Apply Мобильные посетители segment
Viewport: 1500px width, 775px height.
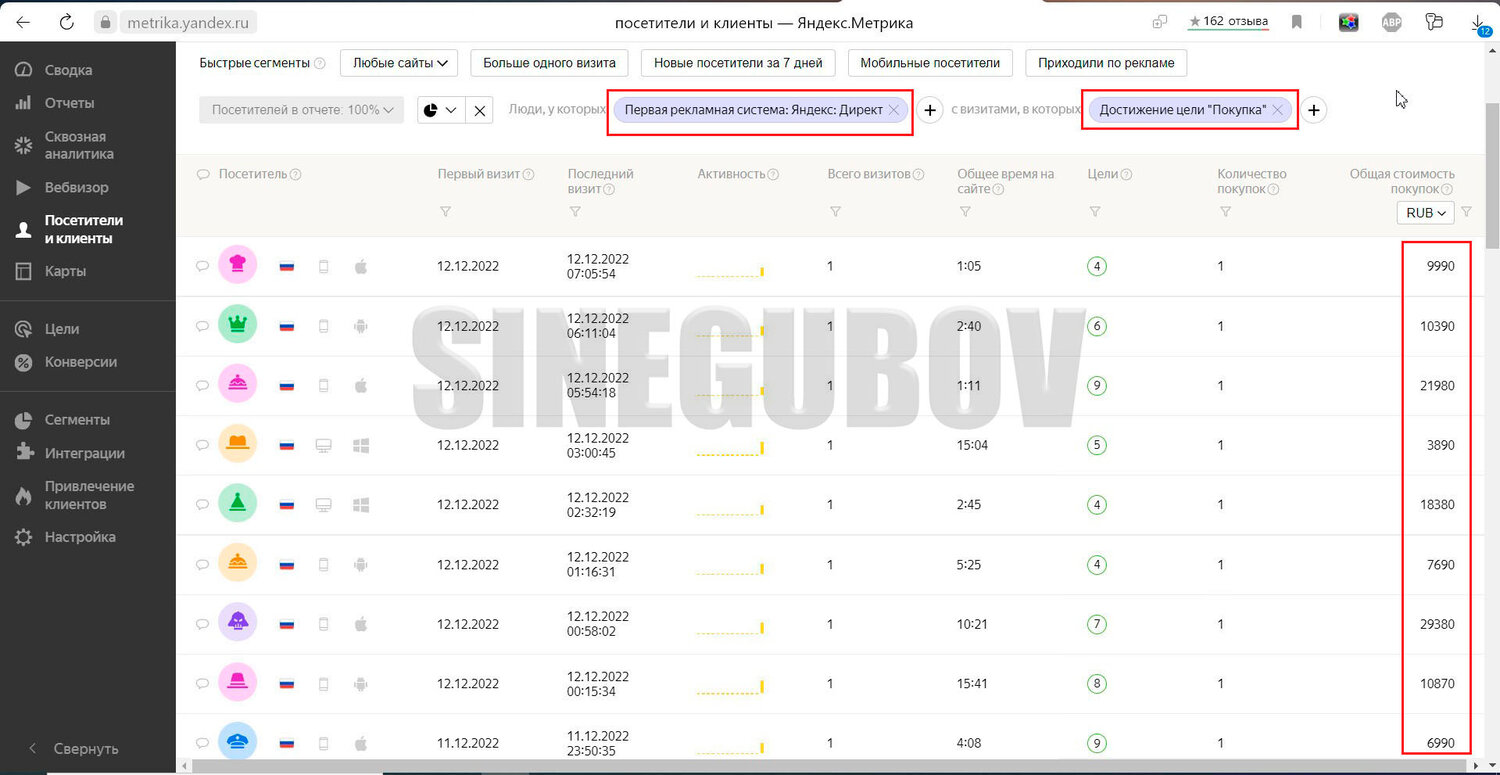click(930, 63)
